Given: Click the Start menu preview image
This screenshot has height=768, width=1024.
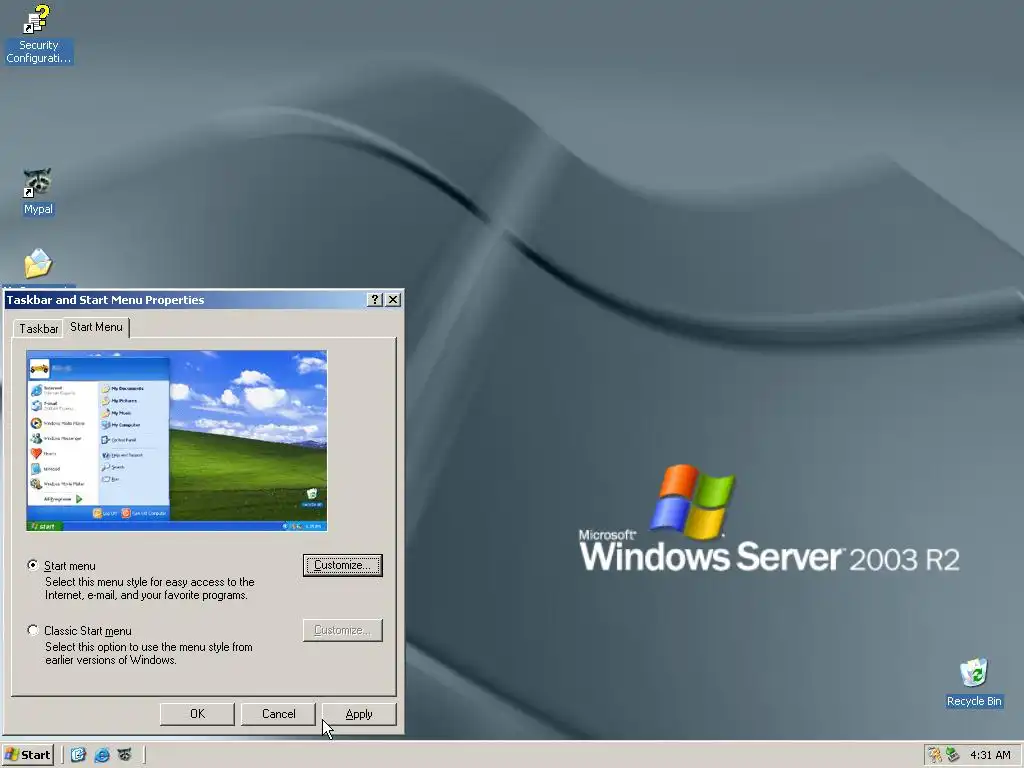Looking at the screenshot, I should pyautogui.click(x=176, y=441).
